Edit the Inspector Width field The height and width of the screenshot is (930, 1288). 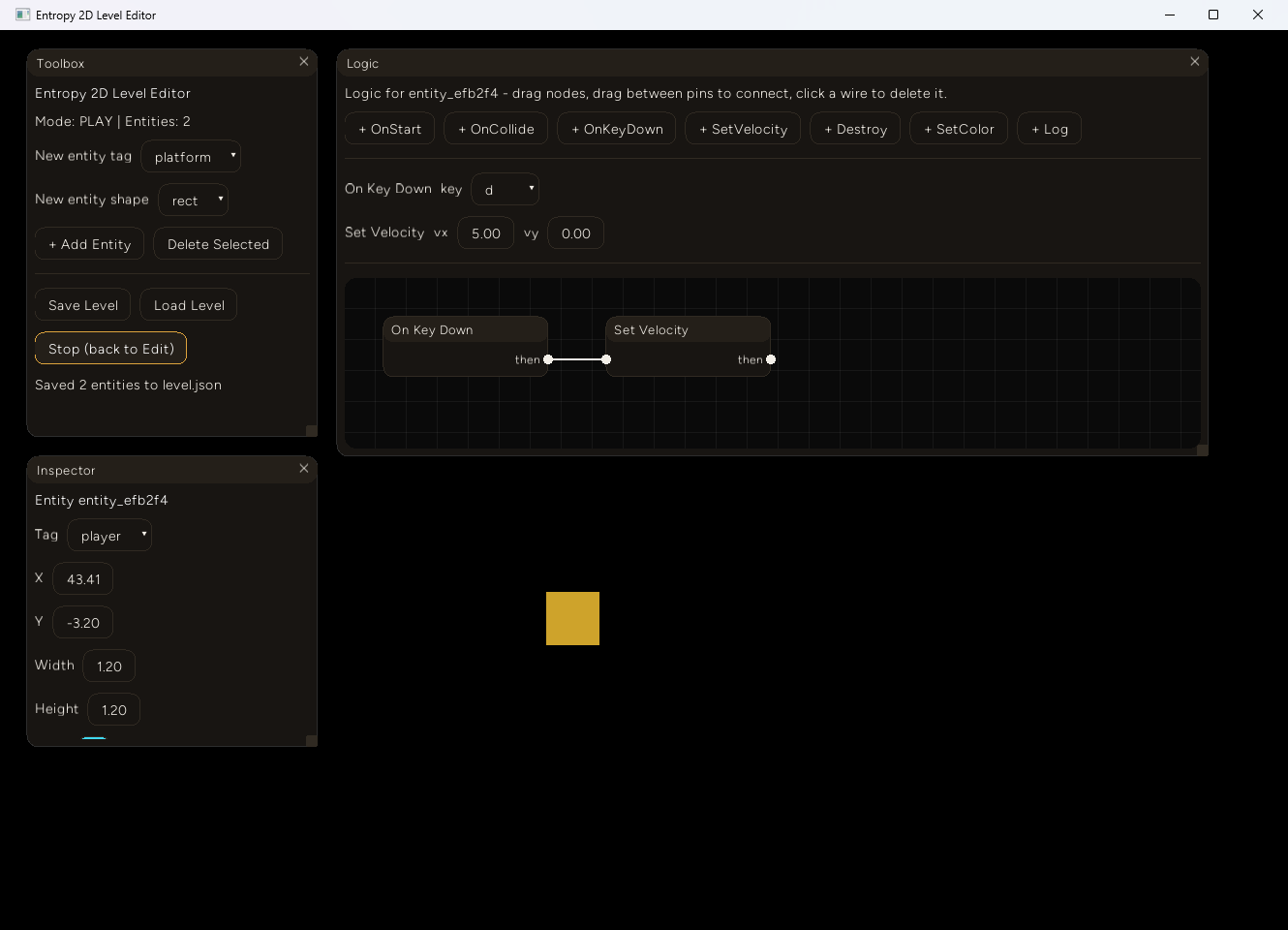pos(109,666)
